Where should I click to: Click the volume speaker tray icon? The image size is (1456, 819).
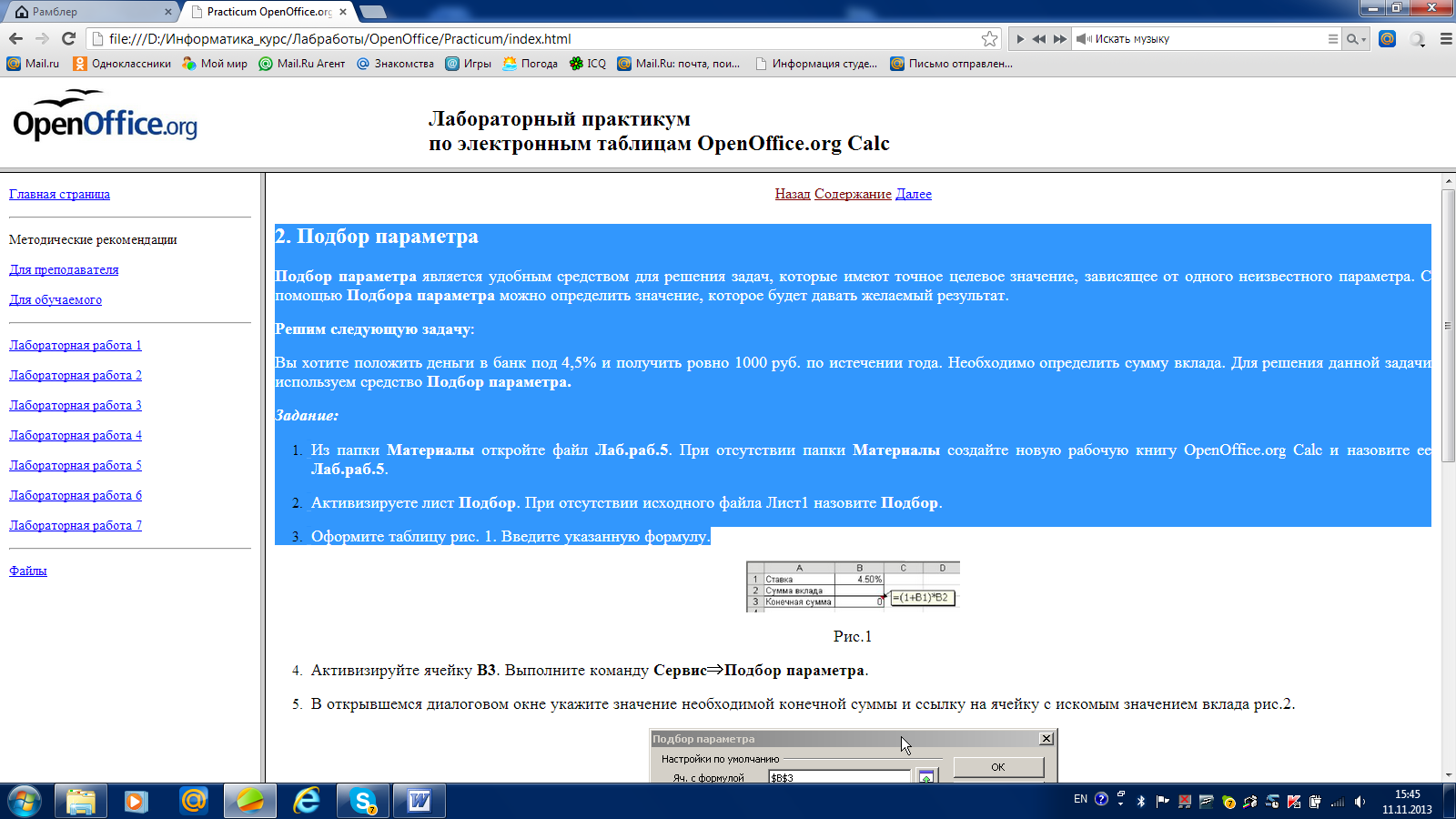click(x=1360, y=802)
